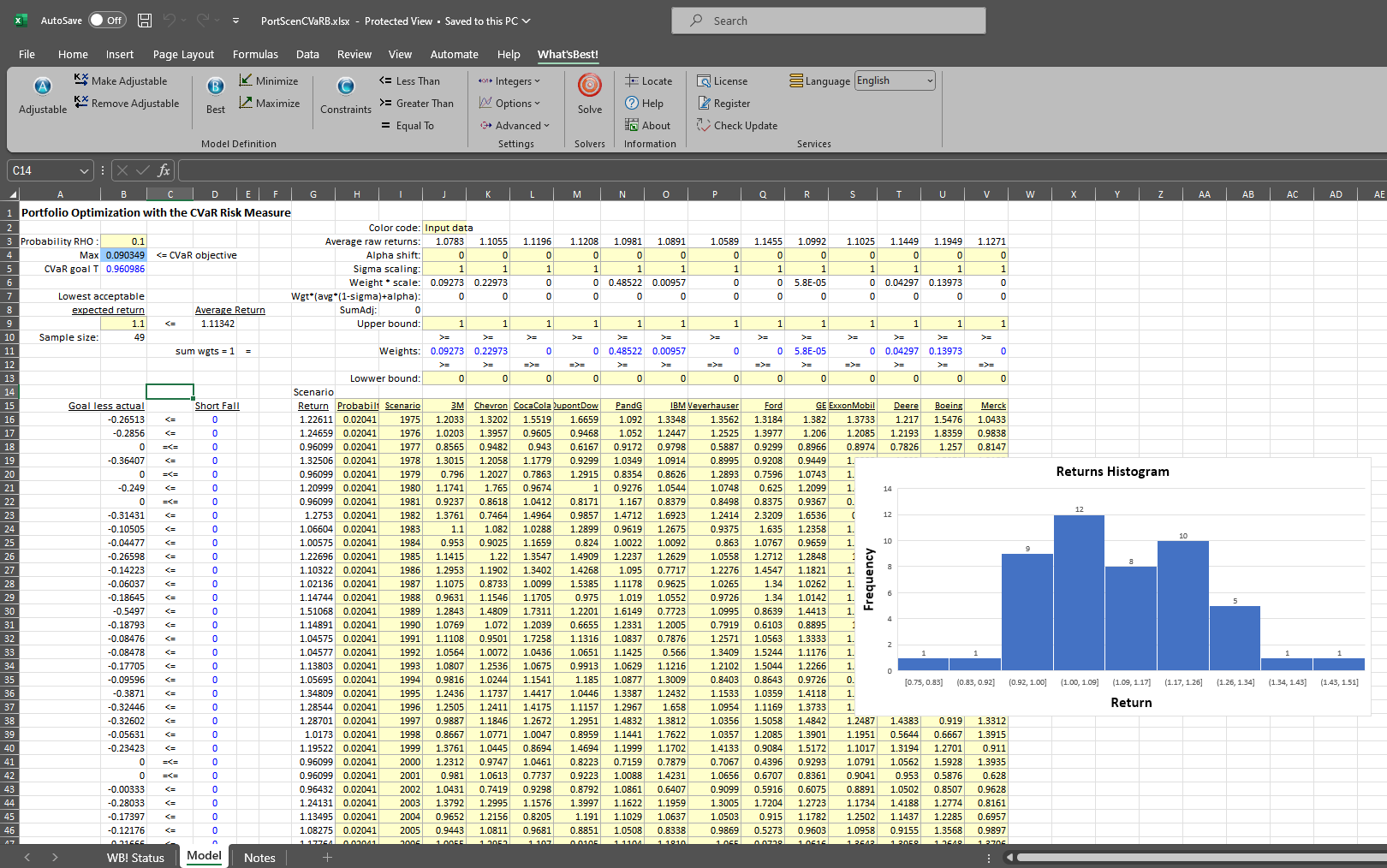Image resolution: width=1387 pixels, height=868 pixels.
Task: Open the Undo history dropdown arrow
Action: coord(183,21)
